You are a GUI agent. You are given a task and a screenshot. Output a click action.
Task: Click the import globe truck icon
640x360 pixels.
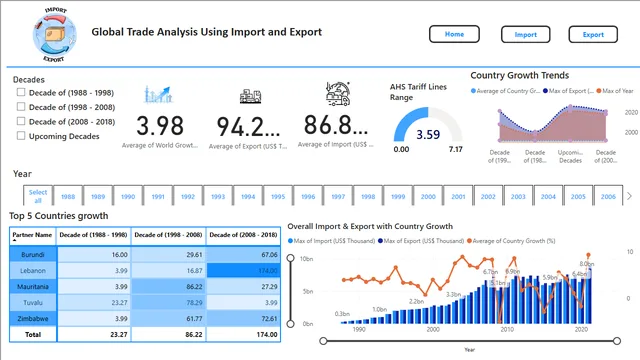pyautogui.click(x=338, y=93)
